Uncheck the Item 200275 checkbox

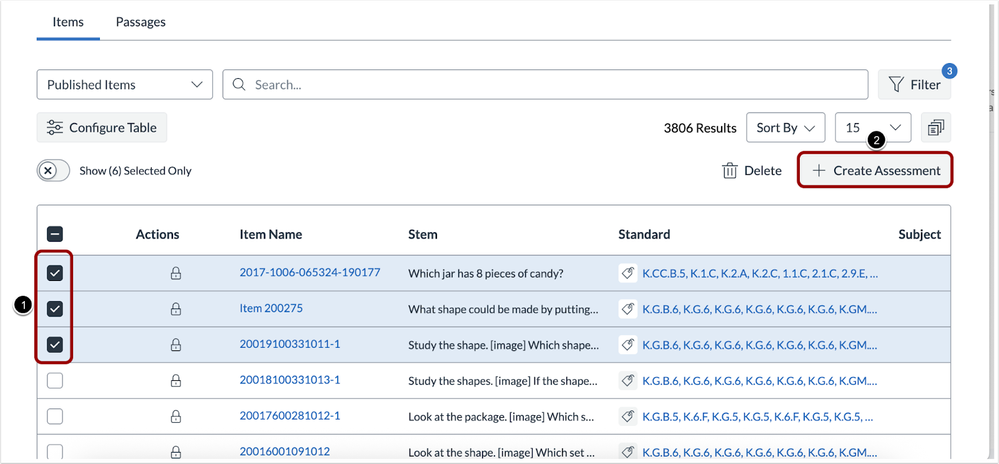55,309
